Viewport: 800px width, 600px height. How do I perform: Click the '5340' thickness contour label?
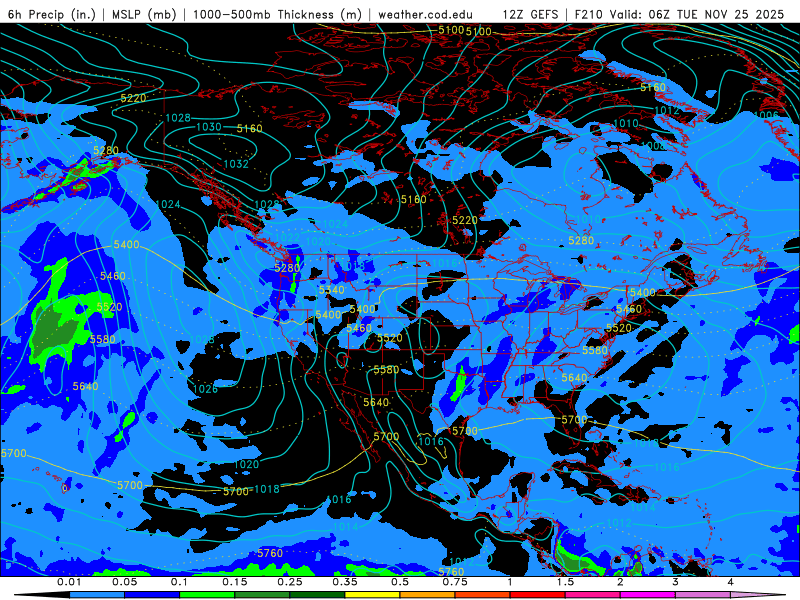pyautogui.click(x=332, y=290)
